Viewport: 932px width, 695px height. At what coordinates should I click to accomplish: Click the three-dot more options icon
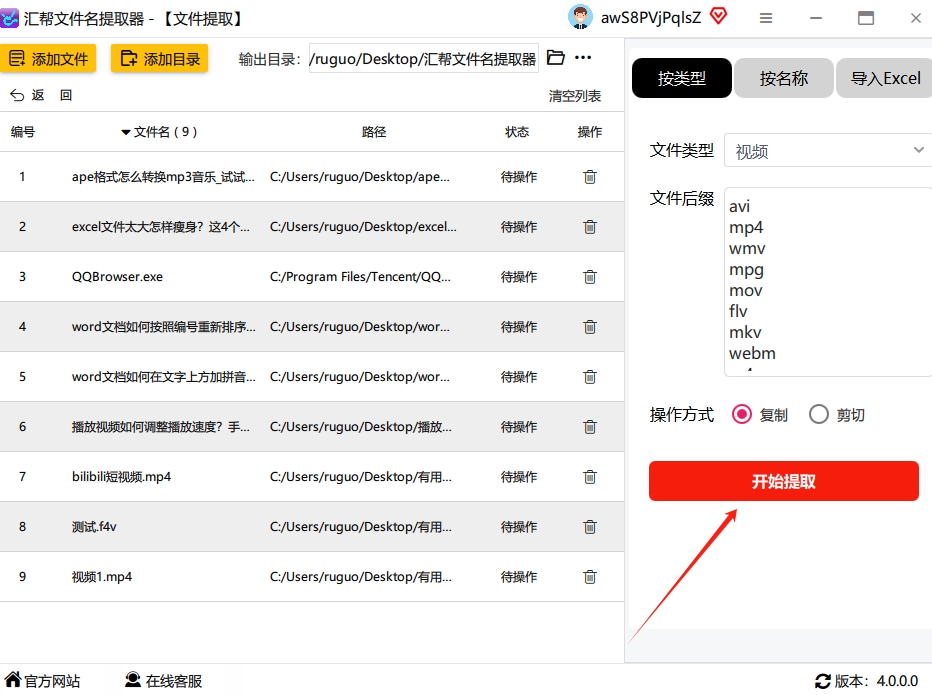[x=583, y=58]
